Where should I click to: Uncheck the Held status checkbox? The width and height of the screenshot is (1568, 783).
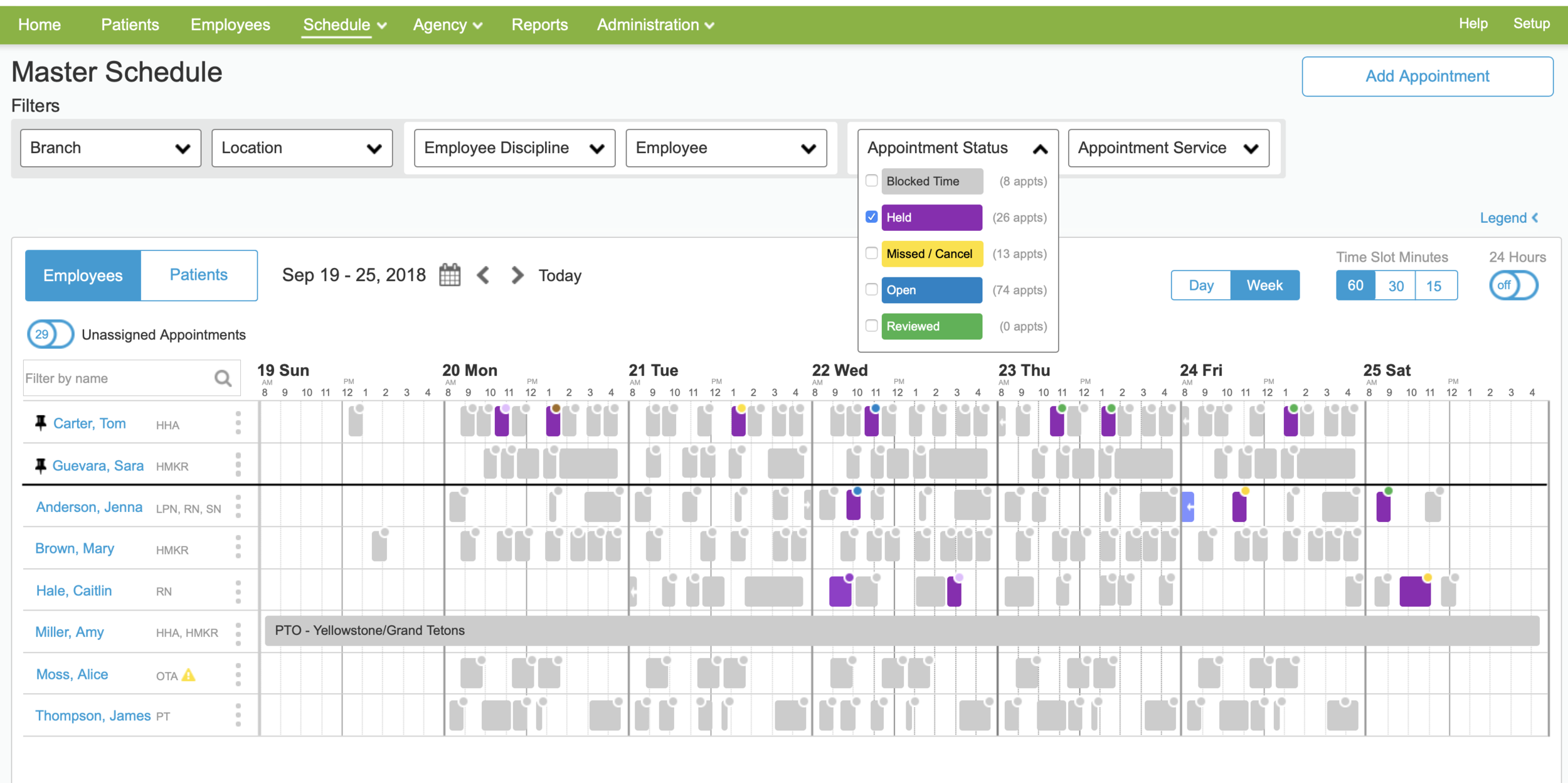coord(871,217)
